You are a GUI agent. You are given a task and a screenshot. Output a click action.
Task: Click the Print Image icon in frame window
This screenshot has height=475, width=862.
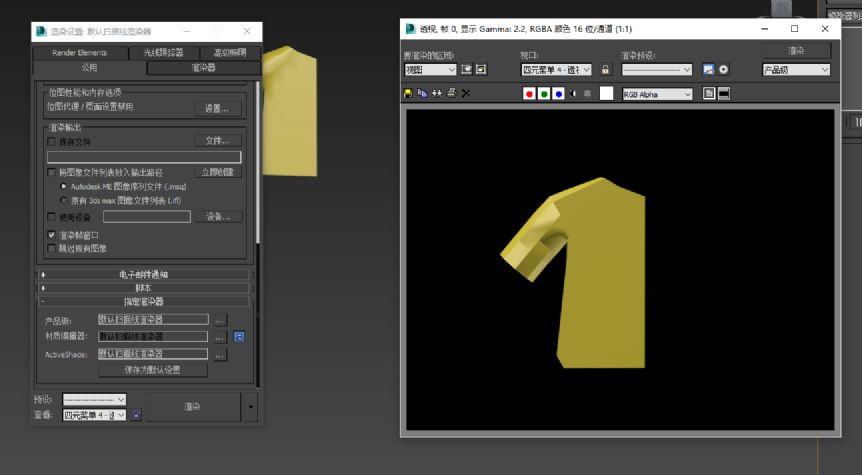[x=451, y=93]
